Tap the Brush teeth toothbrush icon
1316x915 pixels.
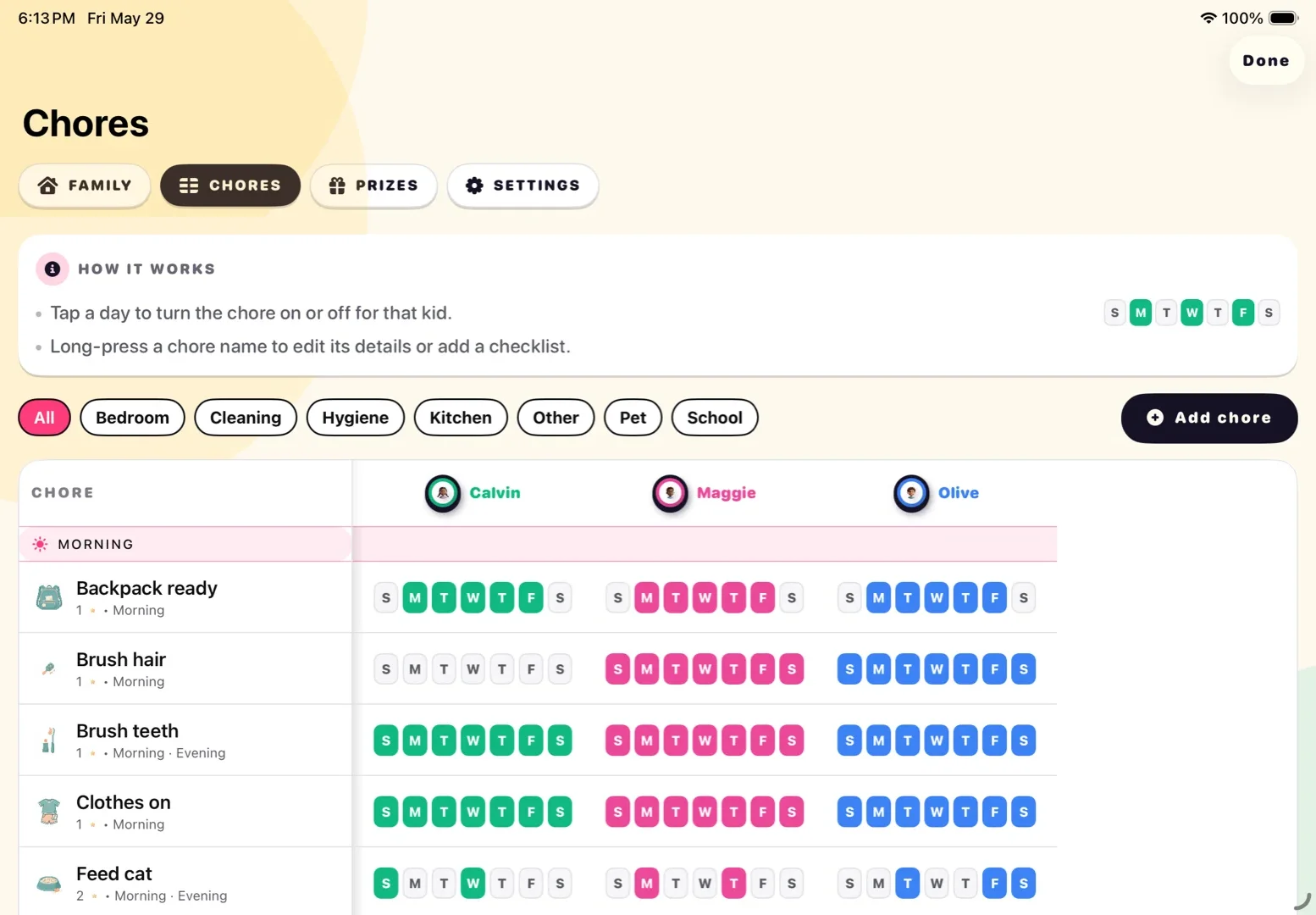49,740
